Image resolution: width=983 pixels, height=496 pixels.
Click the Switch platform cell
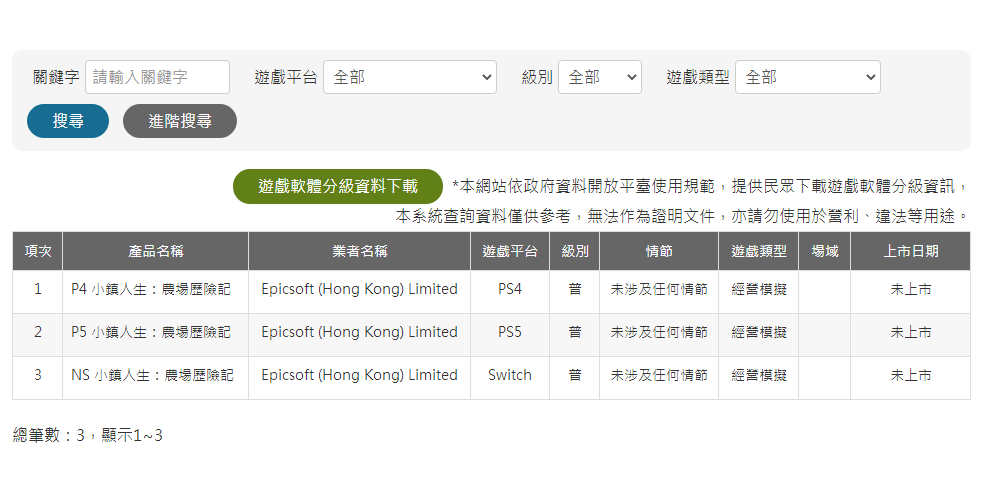coord(509,375)
